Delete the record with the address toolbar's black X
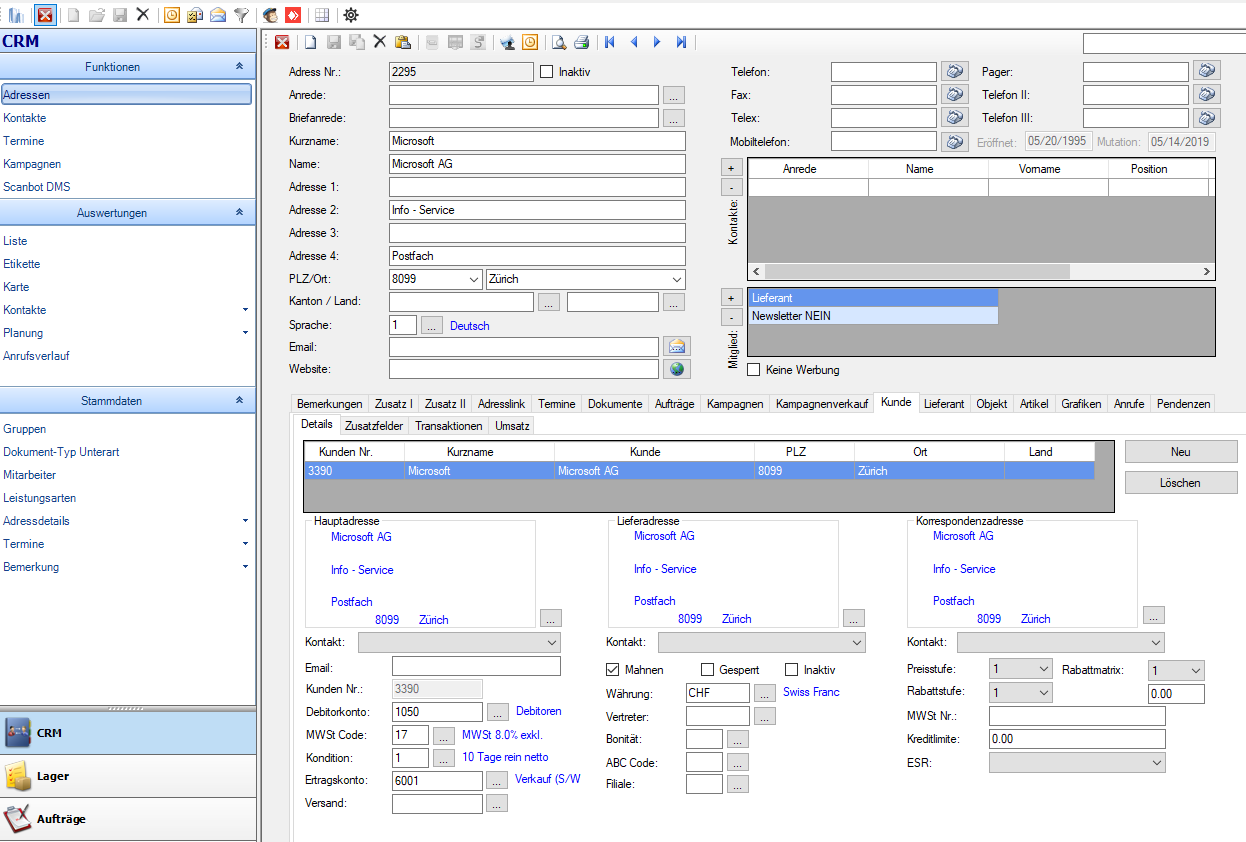1246x842 pixels. click(380, 42)
